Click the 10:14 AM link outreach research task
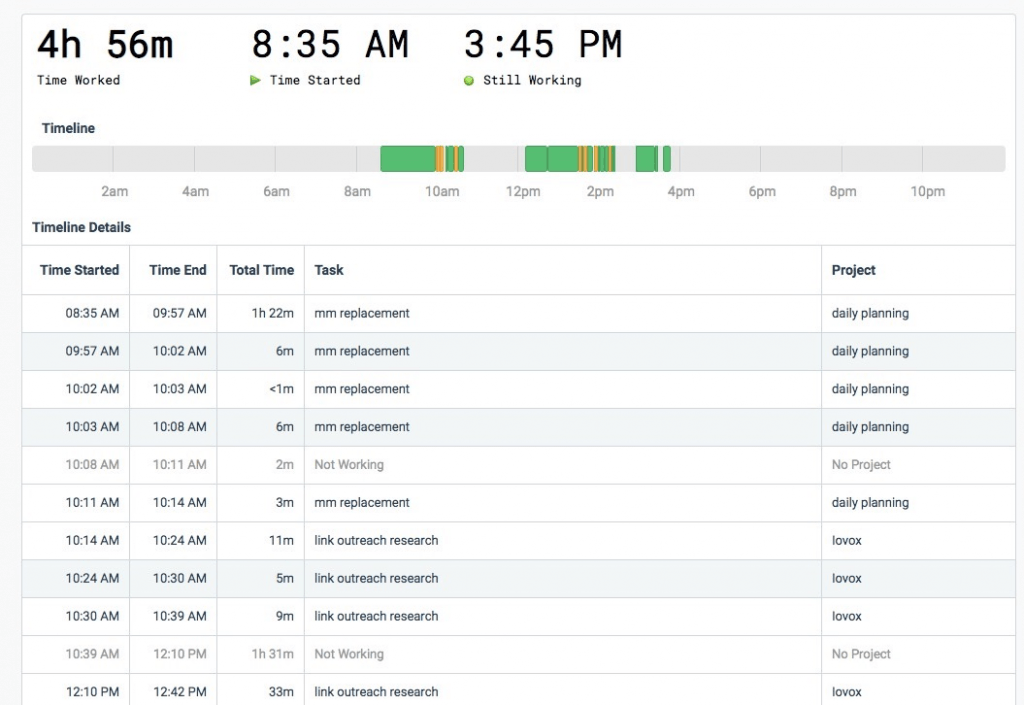The width and height of the screenshot is (1024, 705). pos(376,540)
